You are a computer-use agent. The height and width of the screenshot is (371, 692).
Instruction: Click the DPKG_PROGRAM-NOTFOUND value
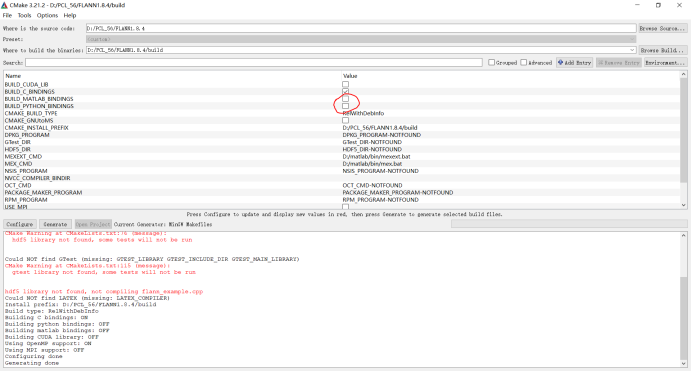tap(382, 135)
